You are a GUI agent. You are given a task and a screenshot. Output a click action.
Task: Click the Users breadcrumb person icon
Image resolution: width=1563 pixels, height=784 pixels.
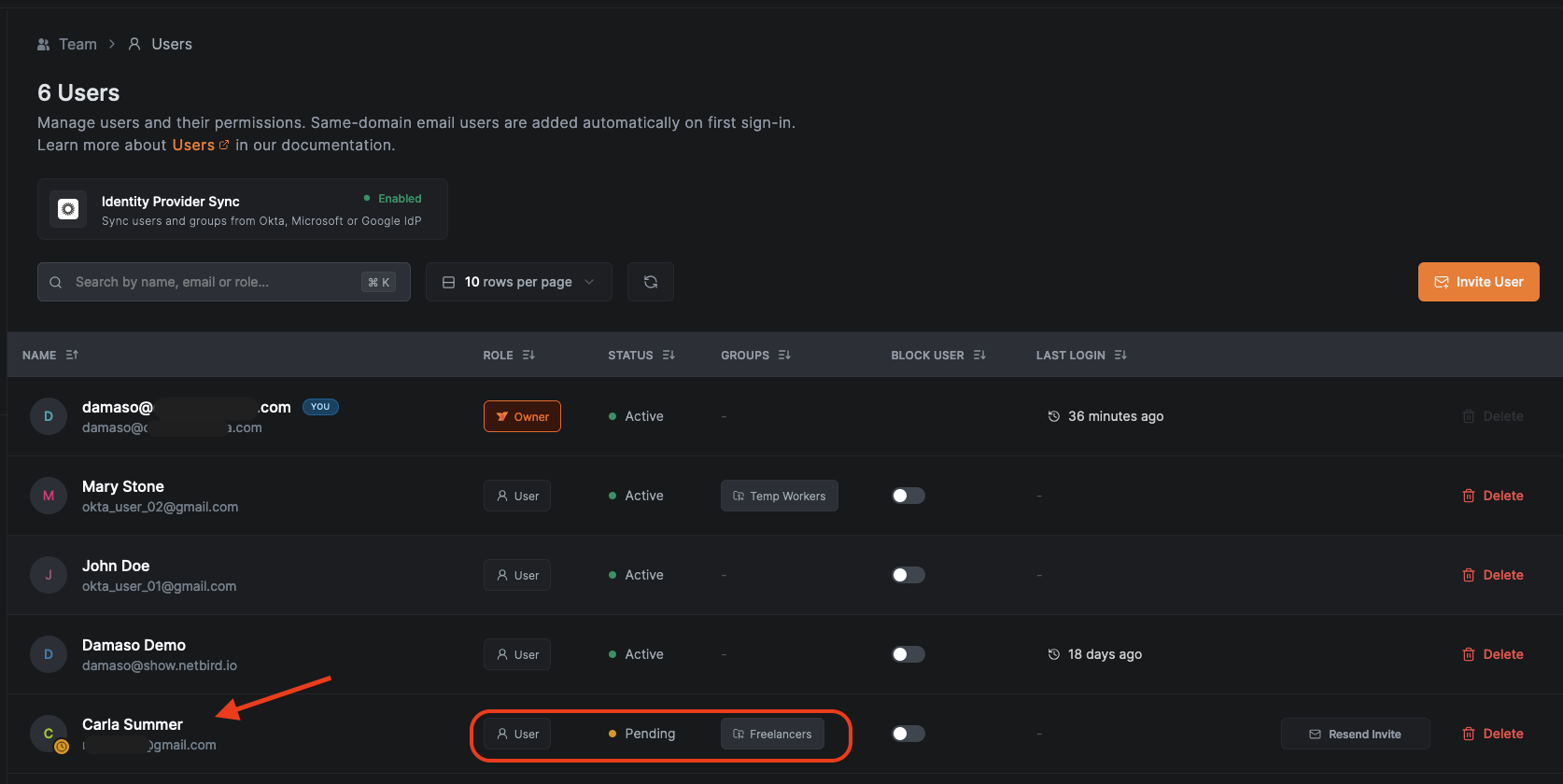(x=134, y=44)
